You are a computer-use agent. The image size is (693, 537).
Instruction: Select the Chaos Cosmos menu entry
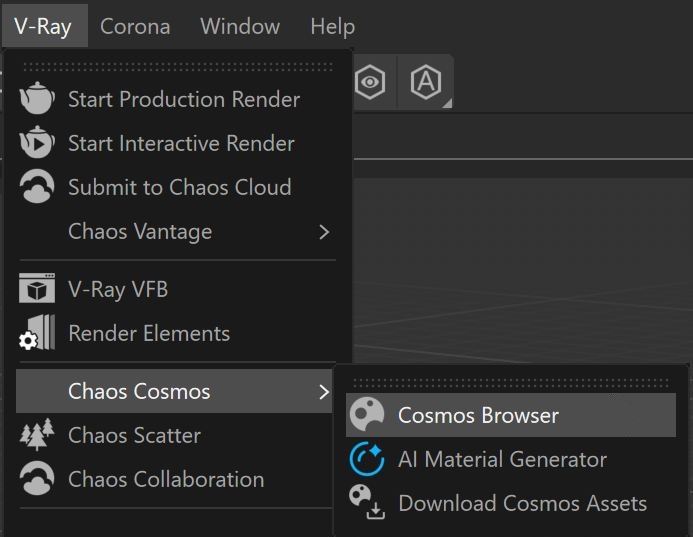pyautogui.click(x=174, y=391)
